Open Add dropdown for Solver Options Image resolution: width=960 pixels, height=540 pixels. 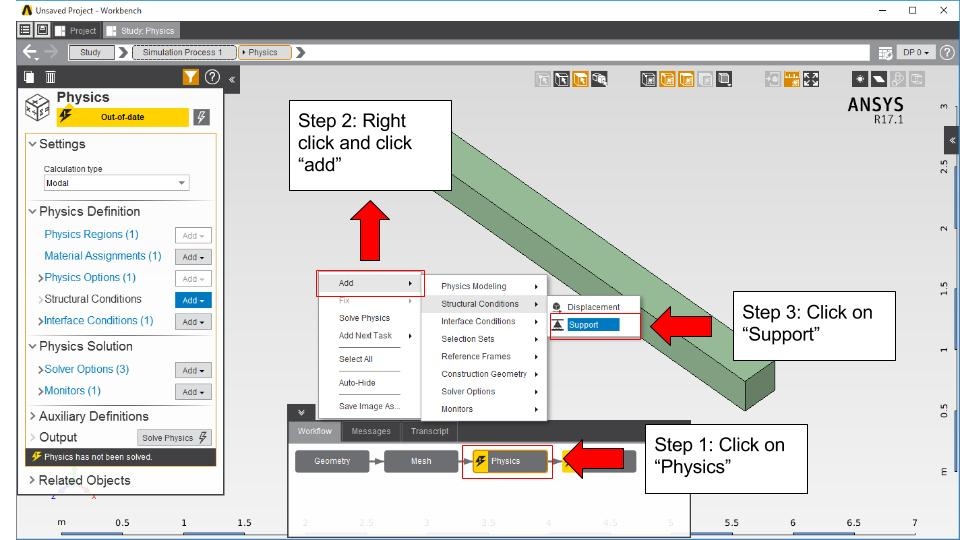tap(193, 370)
